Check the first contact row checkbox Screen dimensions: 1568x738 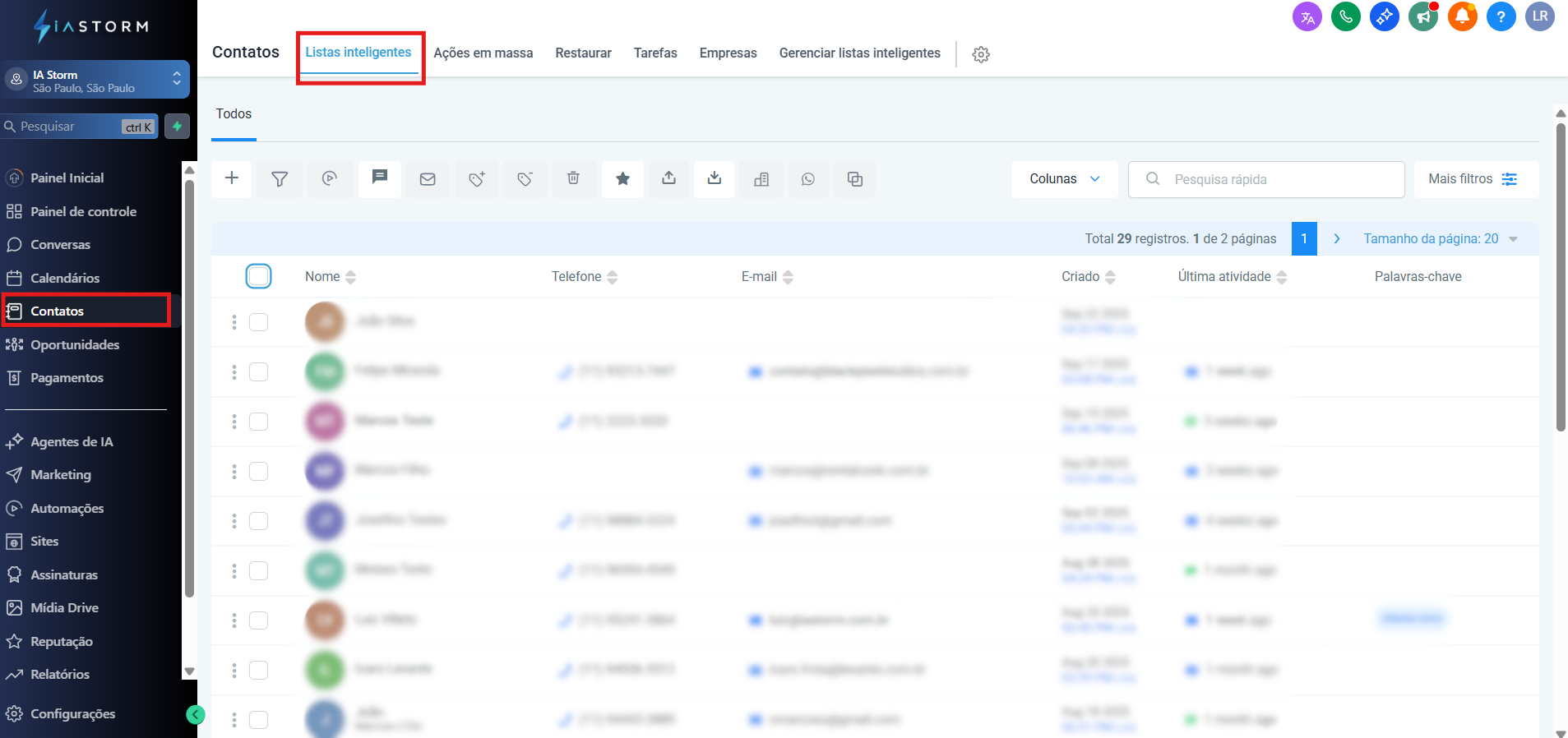(x=258, y=322)
